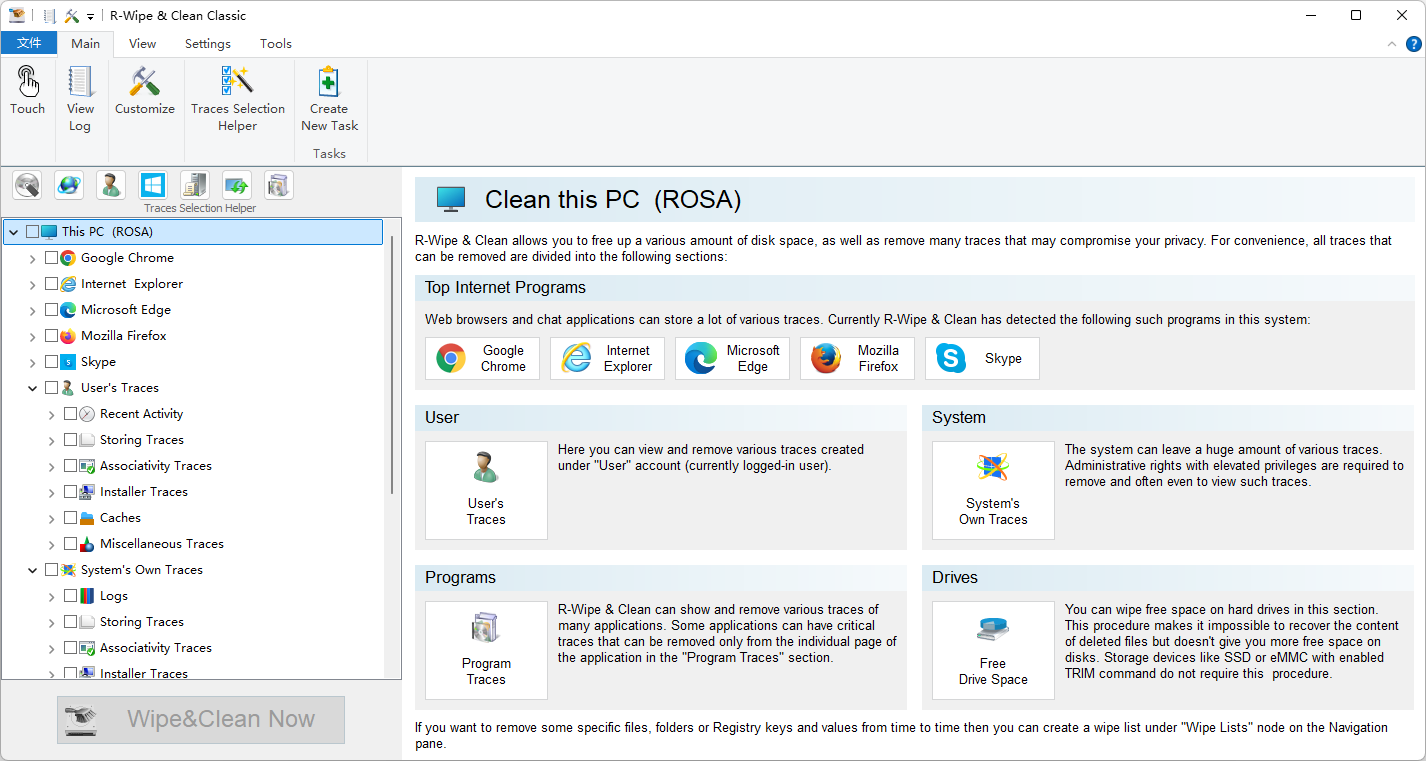Click the quick access dropdown arrow in the title bar
This screenshot has width=1426, height=761.
(90, 16)
